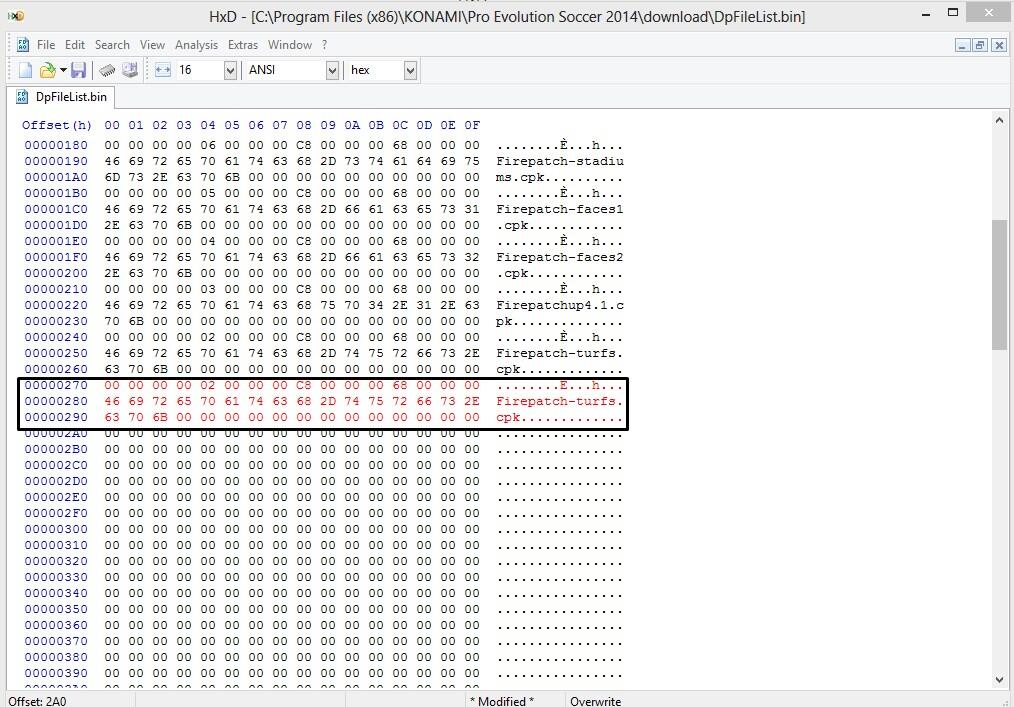Click offset row 00000220
This screenshot has height=707, width=1014.
[x=56, y=305]
